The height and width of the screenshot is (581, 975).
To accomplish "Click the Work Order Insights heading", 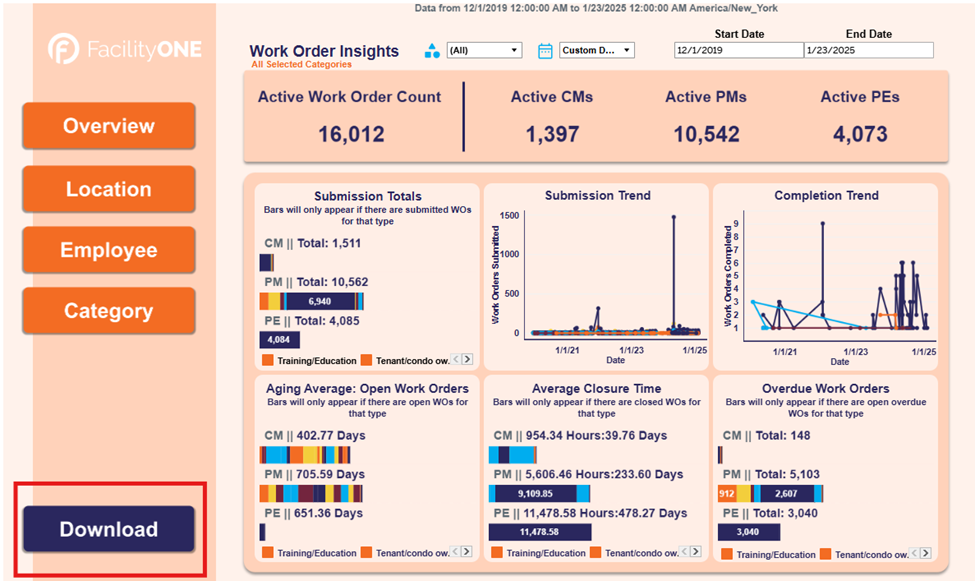I will pyautogui.click(x=324, y=51).
